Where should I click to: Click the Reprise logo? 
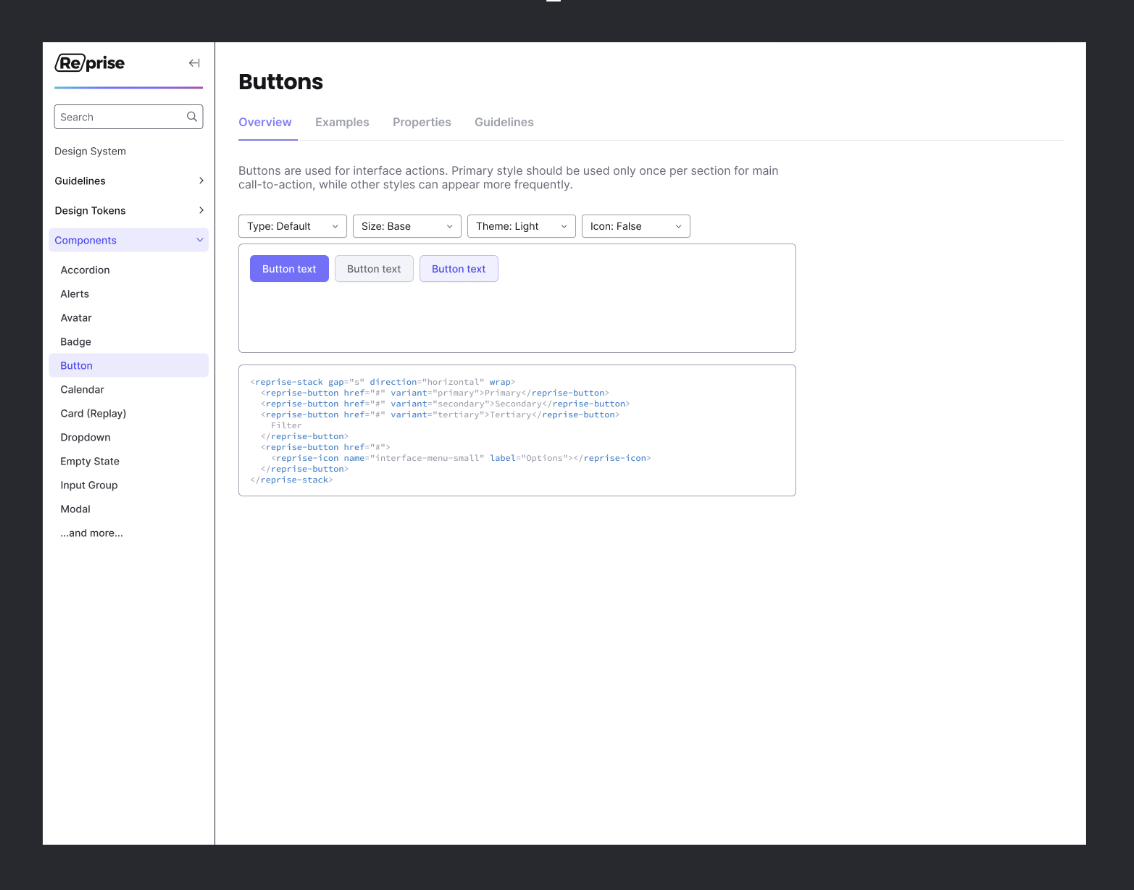90,63
